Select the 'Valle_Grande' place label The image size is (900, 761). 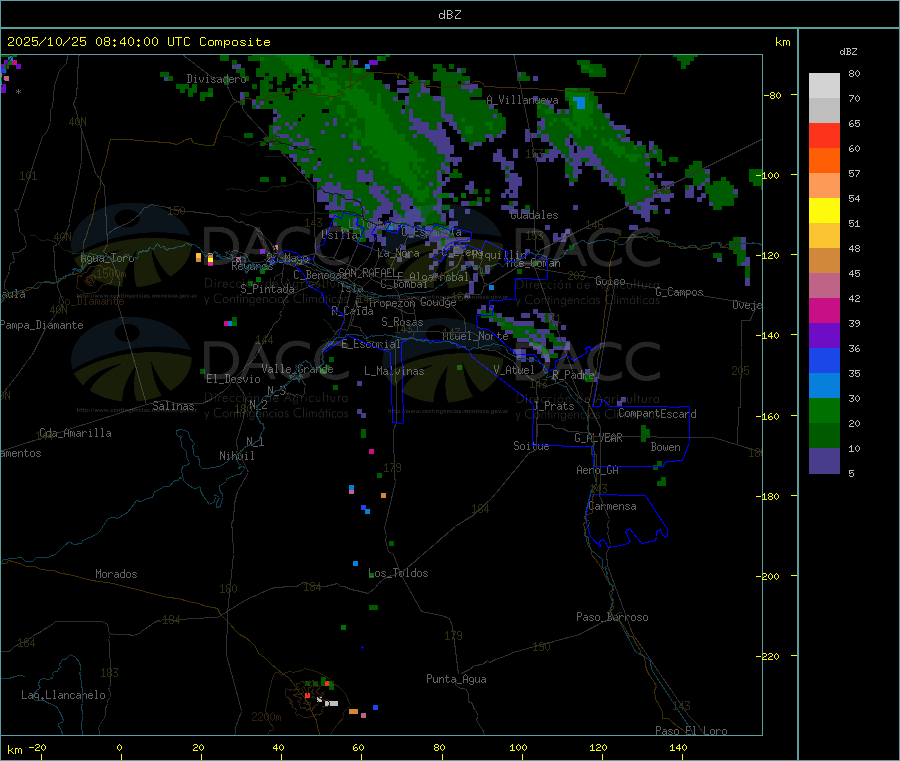click(297, 369)
